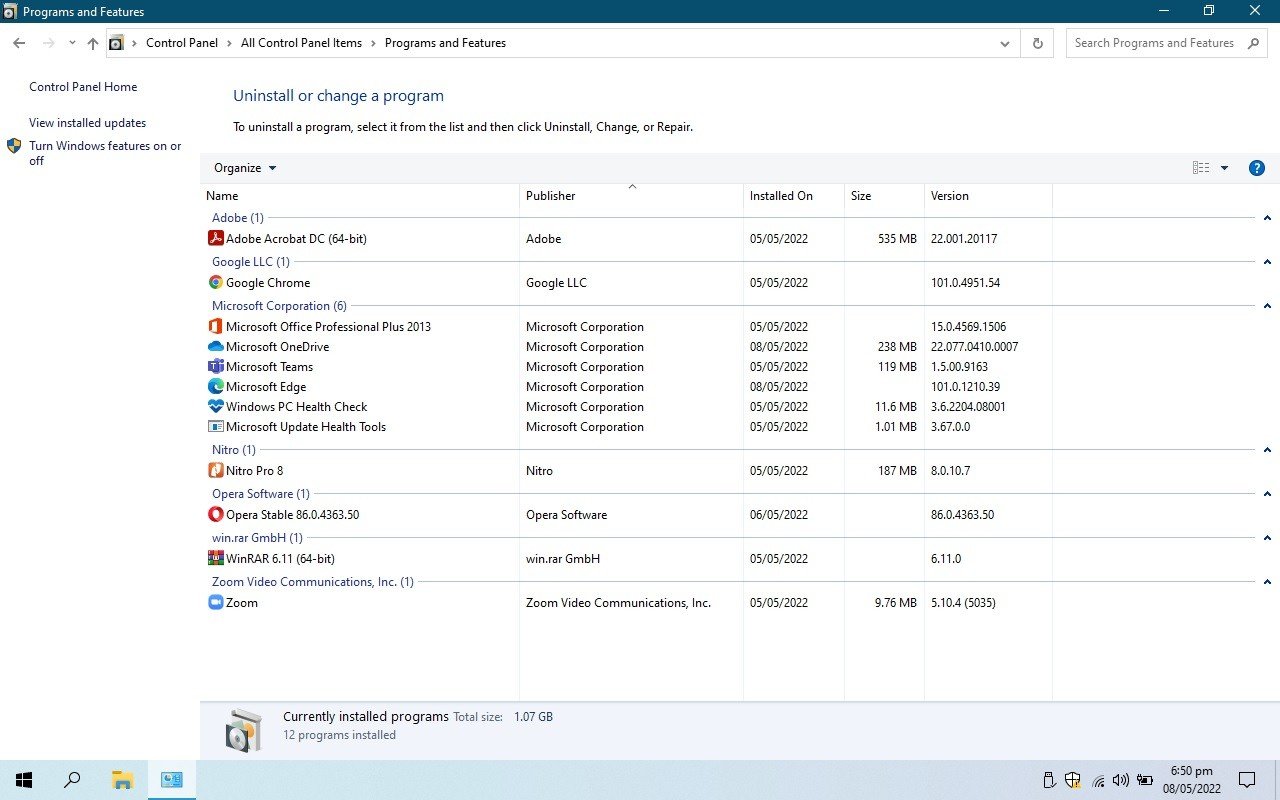Click the Adobe Acrobat DC program icon
This screenshot has width=1280, height=800.
215,239
